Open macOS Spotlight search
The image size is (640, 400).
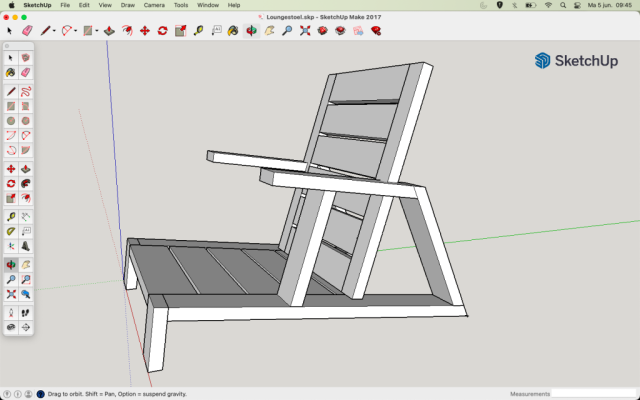tap(563, 5)
